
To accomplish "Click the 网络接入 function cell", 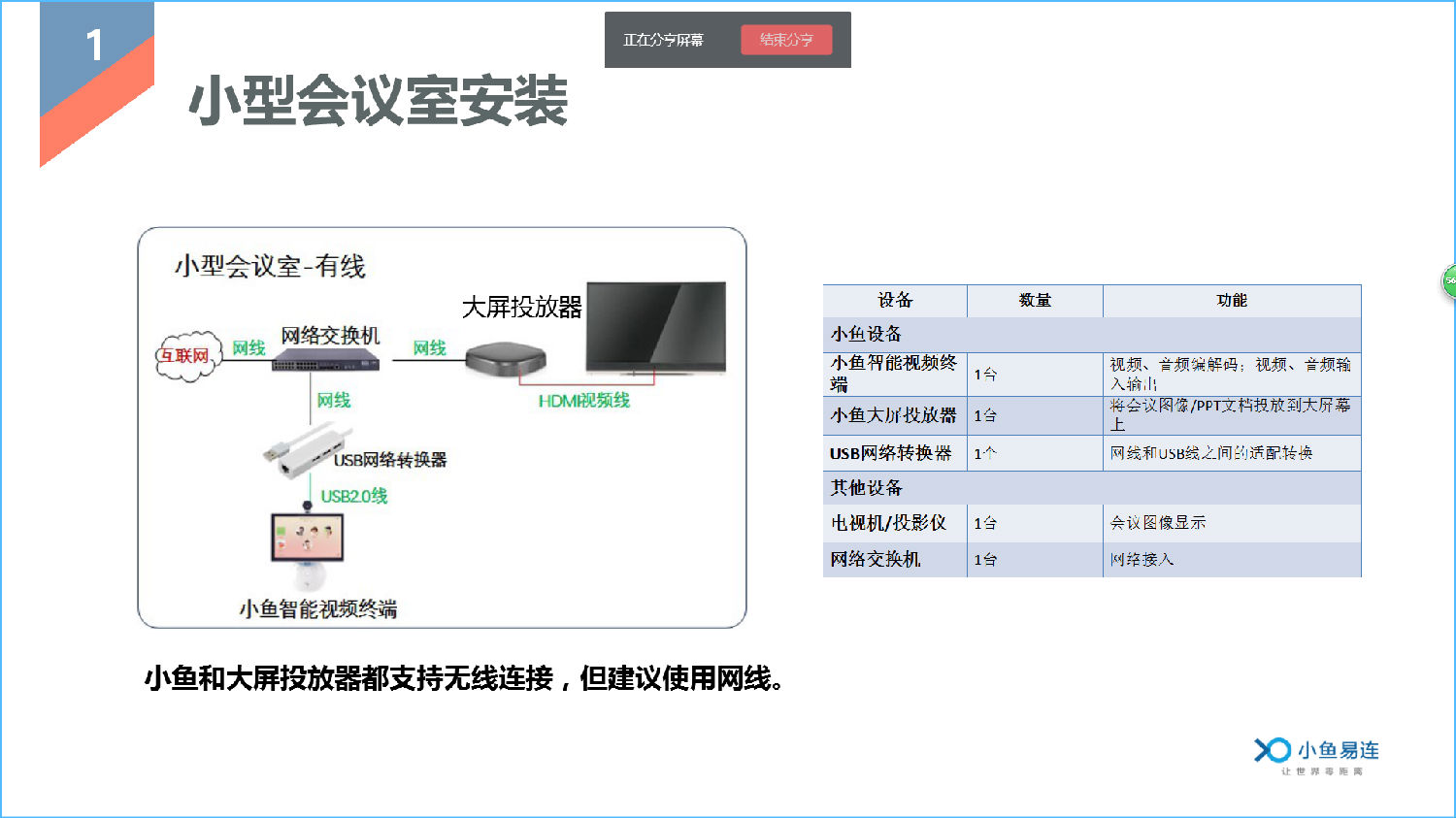I will (1232, 560).
